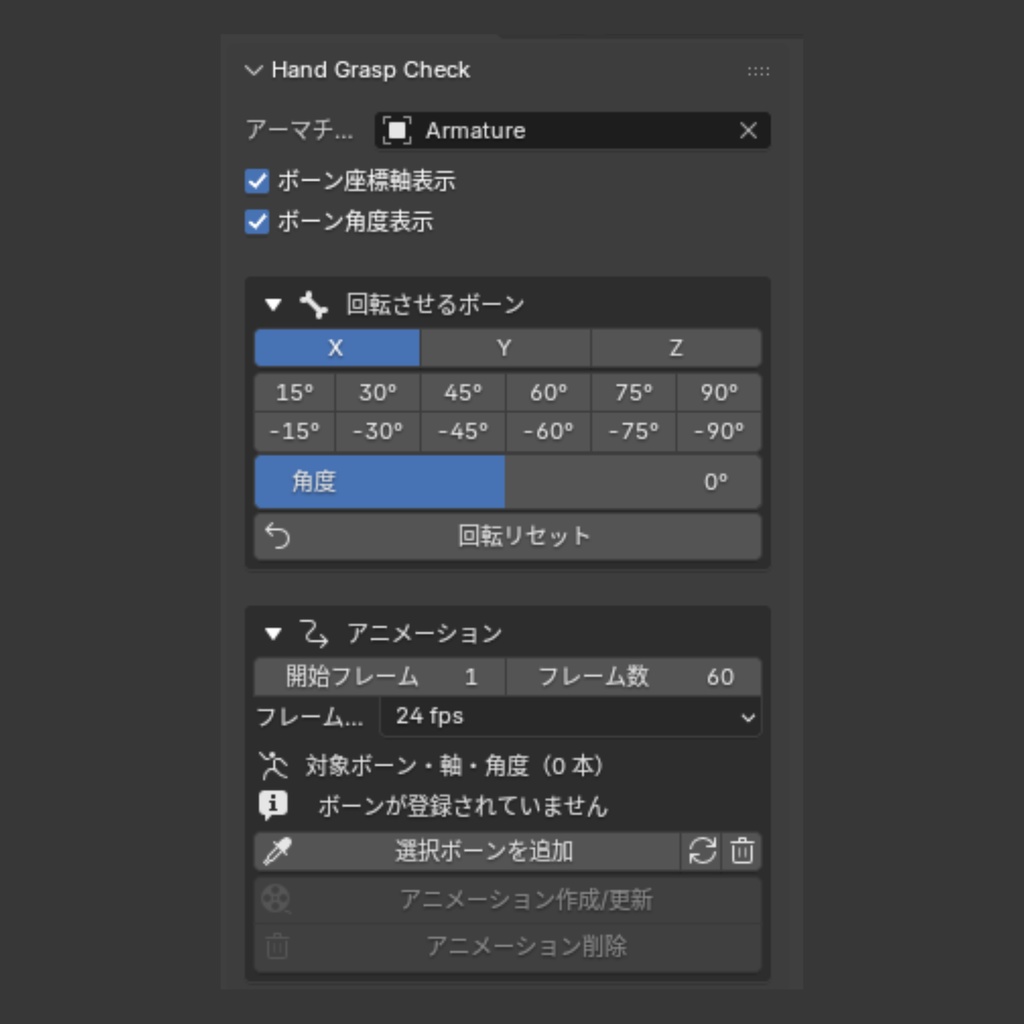Image resolution: width=1024 pixels, height=1024 pixels.
Task: Click the undo arrow on the 回転リセット button
Action: (277, 536)
